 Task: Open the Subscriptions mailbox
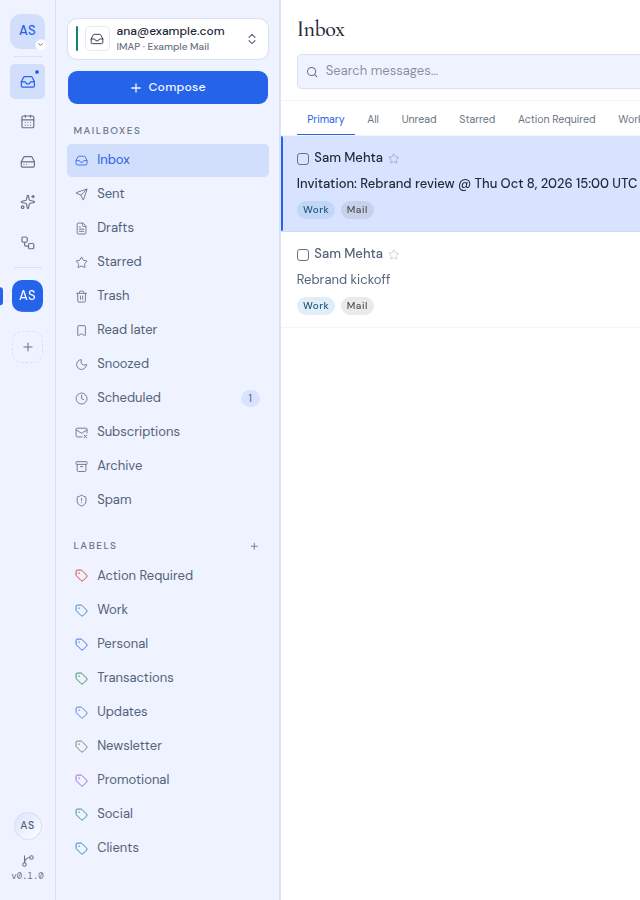(168, 432)
